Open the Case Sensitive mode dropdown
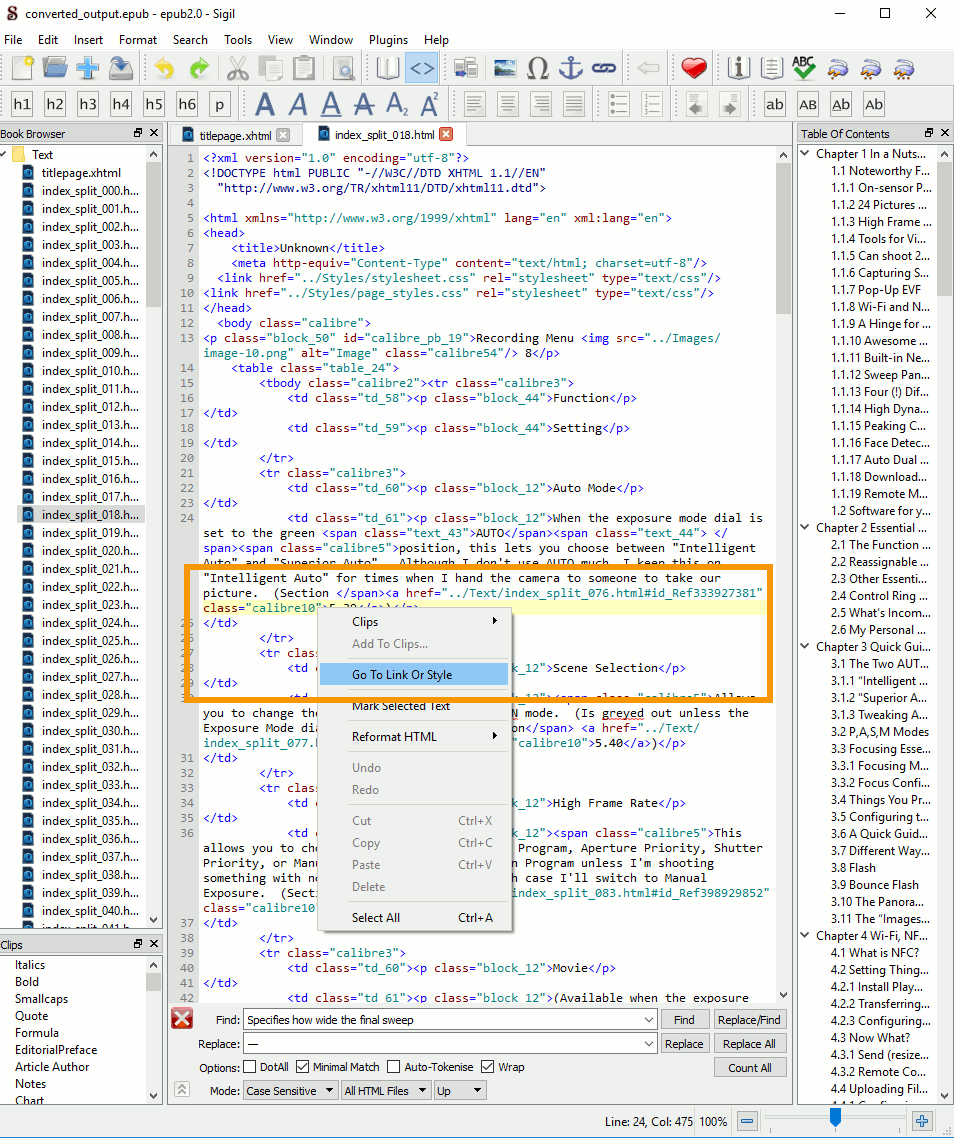This screenshot has height=1138, width=954. [x=290, y=1091]
